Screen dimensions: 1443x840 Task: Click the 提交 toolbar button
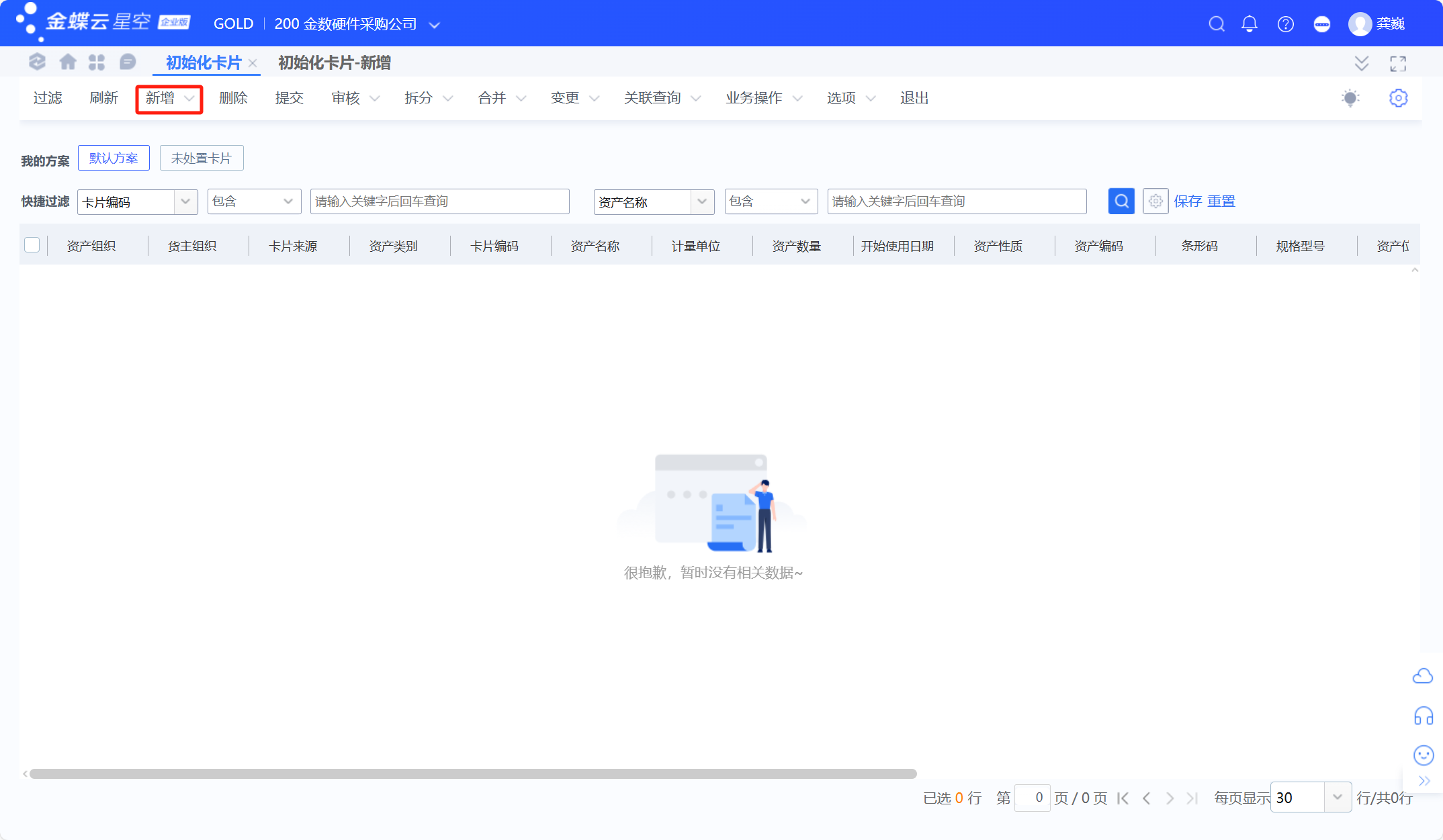[290, 98]
